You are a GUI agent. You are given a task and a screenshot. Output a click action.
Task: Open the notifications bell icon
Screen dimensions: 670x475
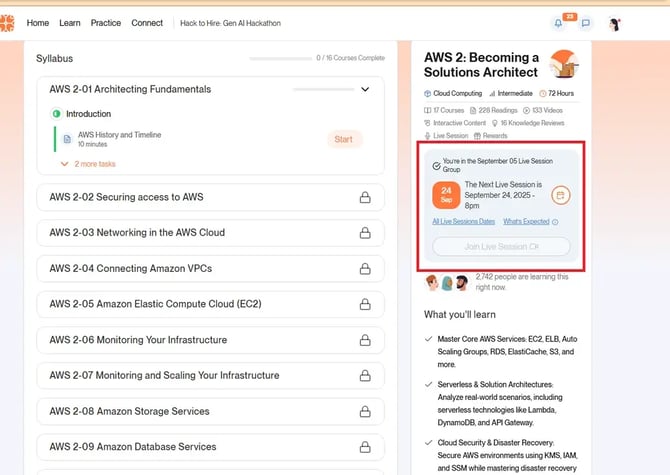(558, 23)
